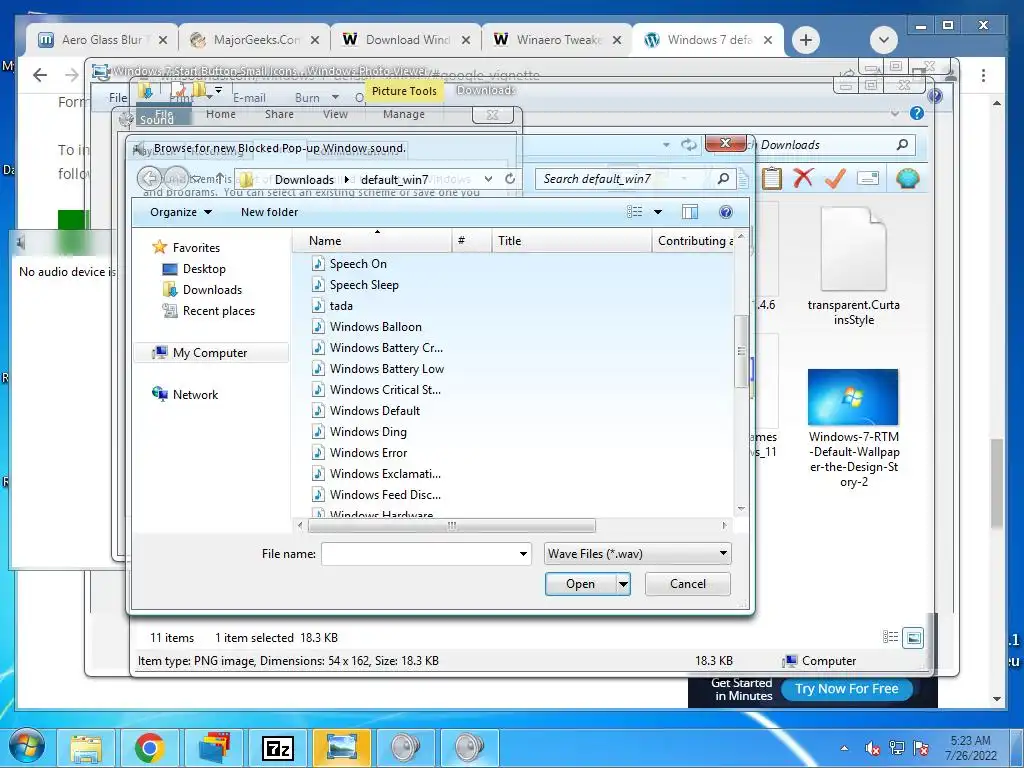The width and height of the screenshot is (1024, 768).
Task: Cancel the browse sound dialog
Action: pyautogui.click(x=688, y=584)
